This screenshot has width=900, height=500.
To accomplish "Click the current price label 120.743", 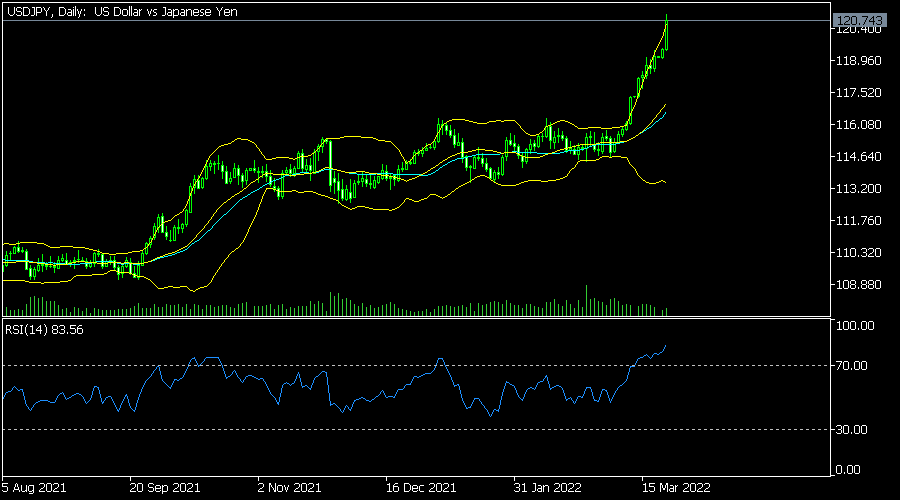I will [x=859, y=21].
